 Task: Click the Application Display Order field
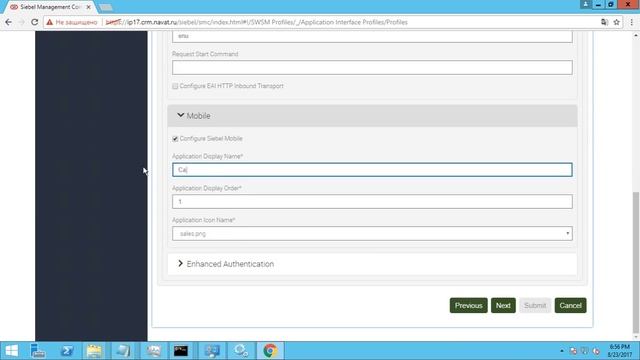[372, 202]
